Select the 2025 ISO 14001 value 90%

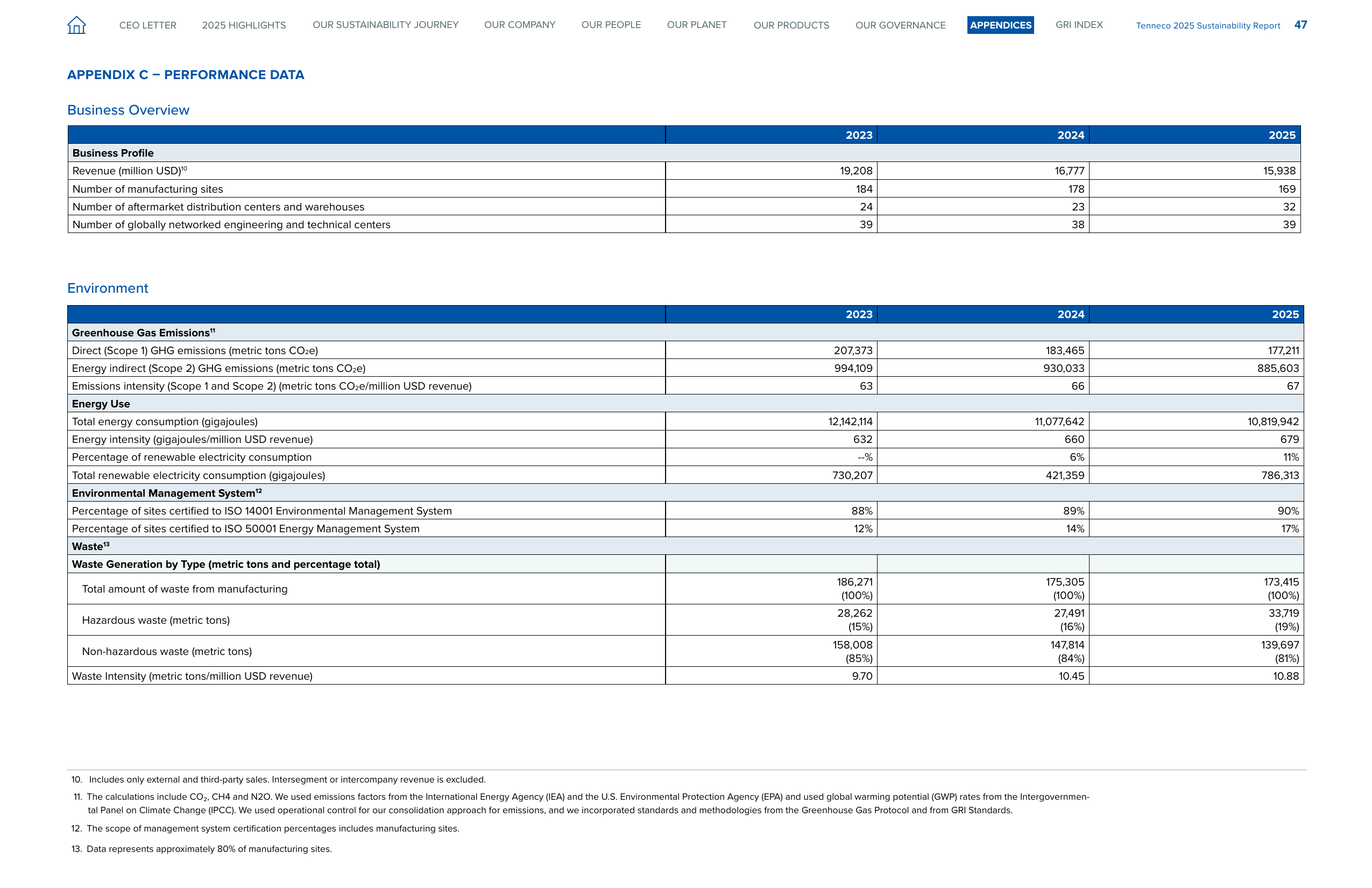1289,511
